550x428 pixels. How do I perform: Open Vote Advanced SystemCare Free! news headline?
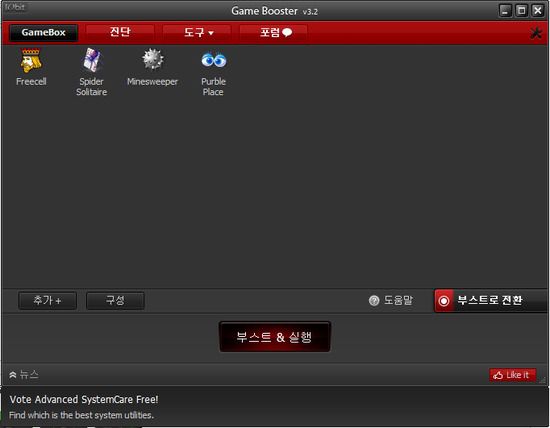(84, 400)
